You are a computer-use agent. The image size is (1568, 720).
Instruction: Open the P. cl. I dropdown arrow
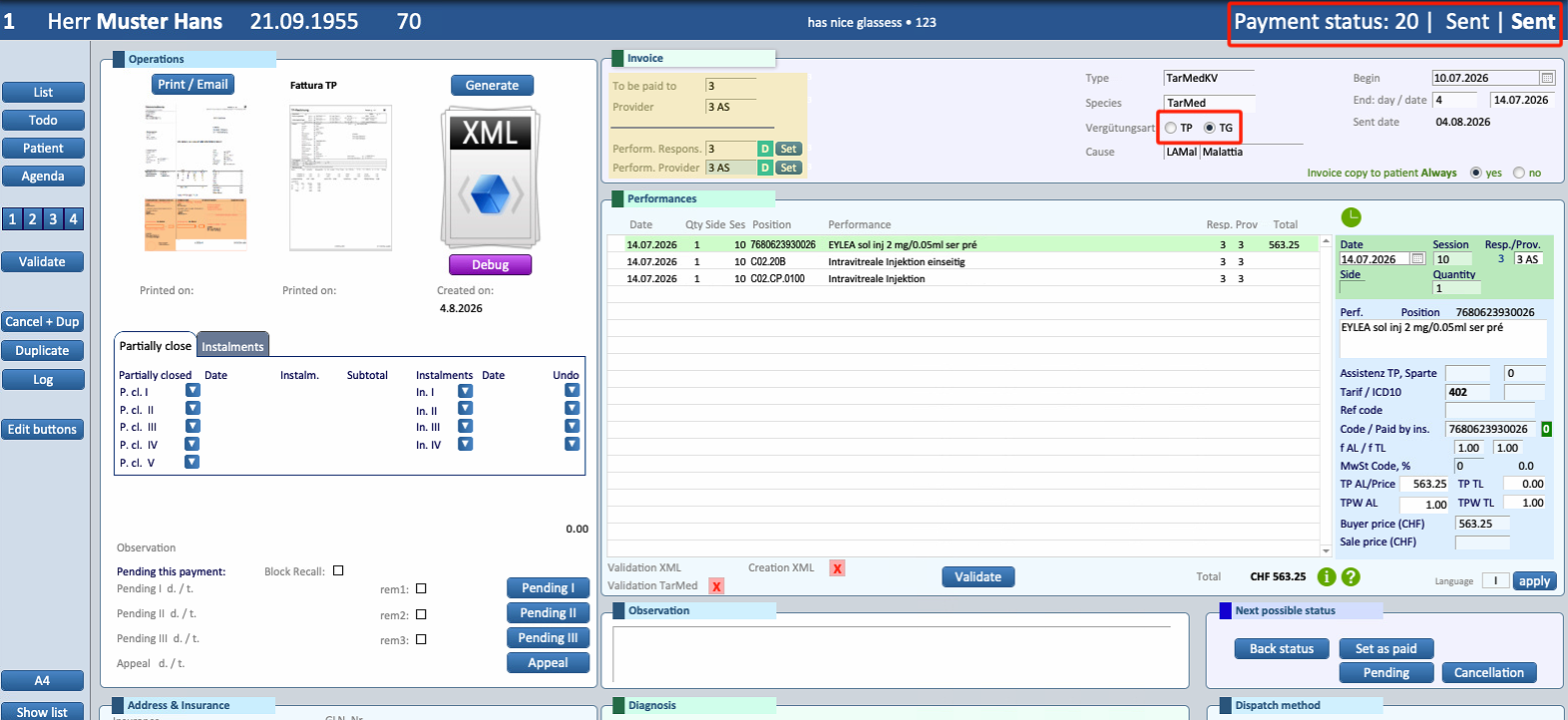pos(193,391)
